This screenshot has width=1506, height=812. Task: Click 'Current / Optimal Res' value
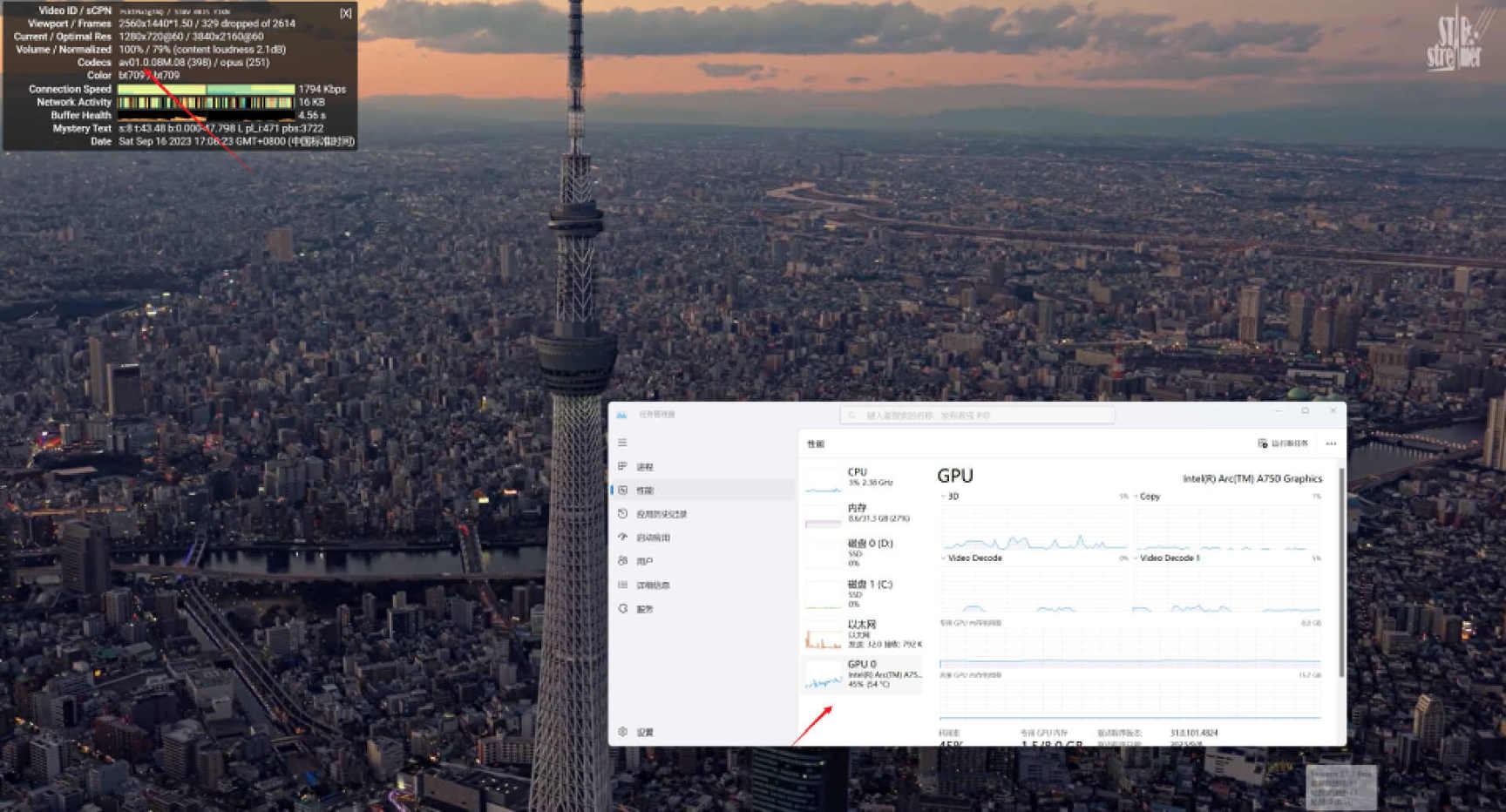click(191, 37)
